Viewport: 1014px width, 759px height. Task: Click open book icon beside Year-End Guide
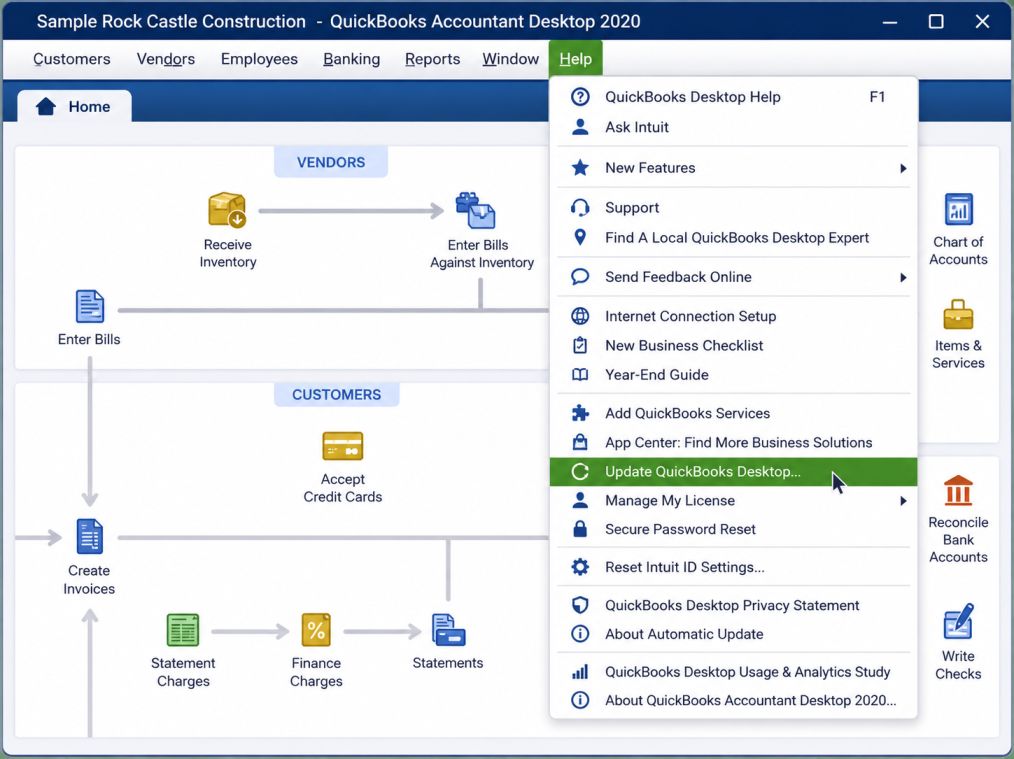(580, 375)
